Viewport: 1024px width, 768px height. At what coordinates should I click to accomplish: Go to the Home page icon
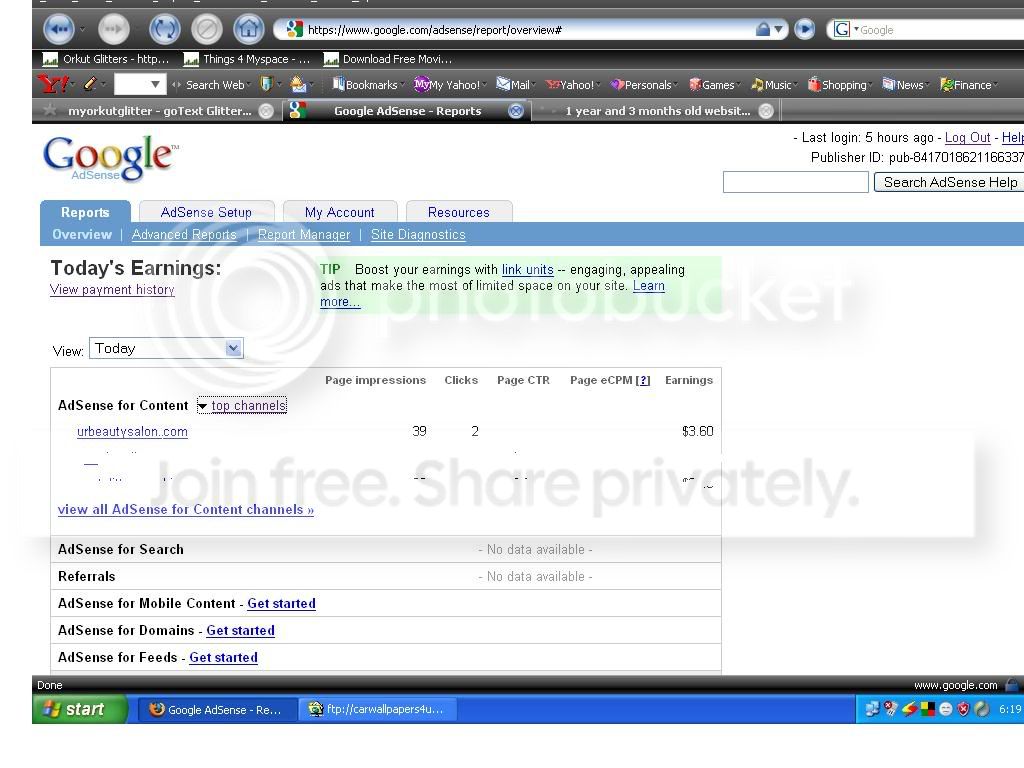tap(248, 29)
